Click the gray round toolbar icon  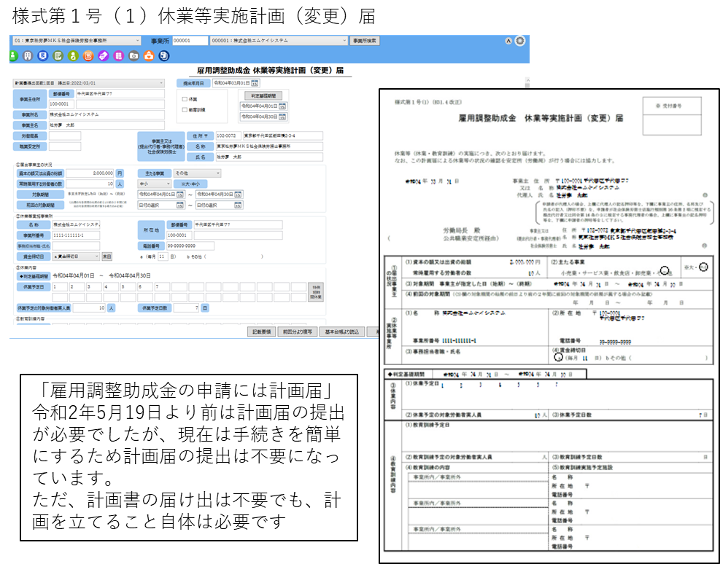[28, 56]
